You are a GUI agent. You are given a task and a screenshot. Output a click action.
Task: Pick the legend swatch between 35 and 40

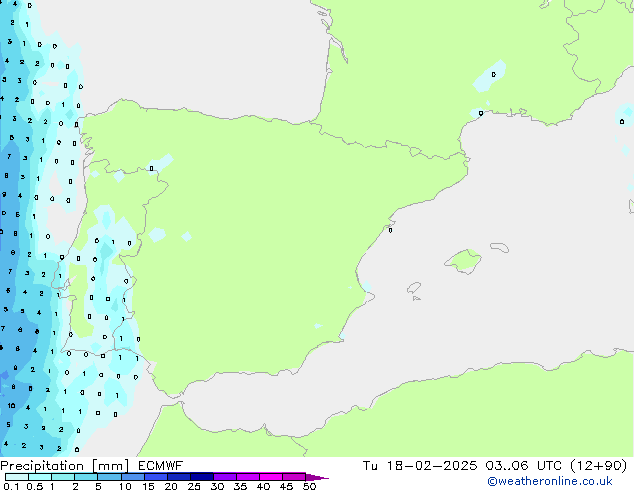coord(248,477)
